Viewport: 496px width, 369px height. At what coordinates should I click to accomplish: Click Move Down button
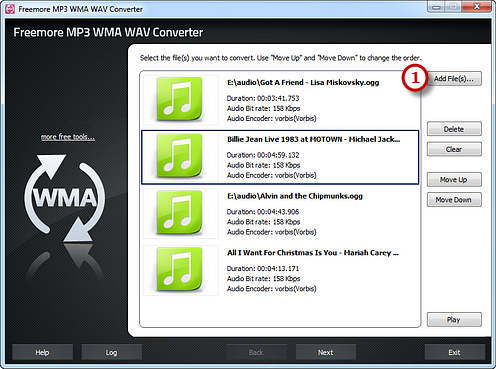(454, 200)
